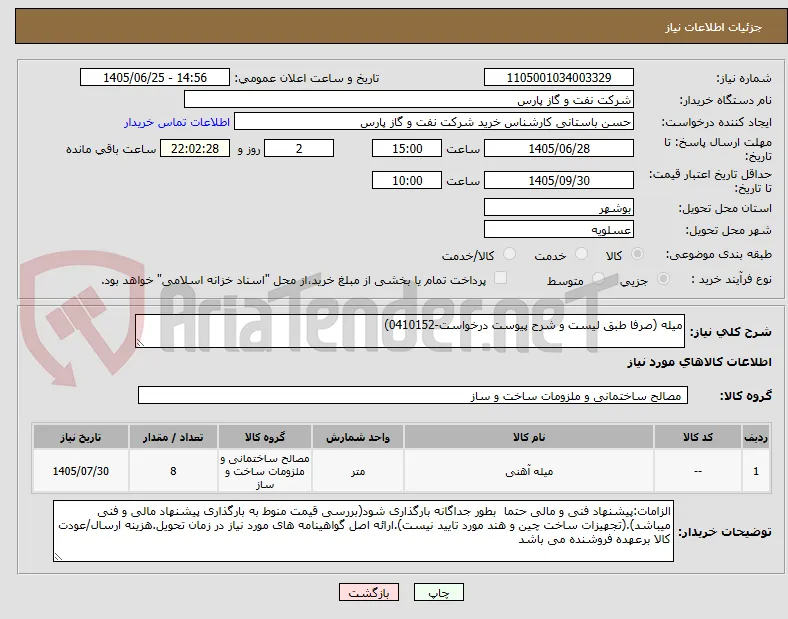Click the چاپ print button

(439, 592)
